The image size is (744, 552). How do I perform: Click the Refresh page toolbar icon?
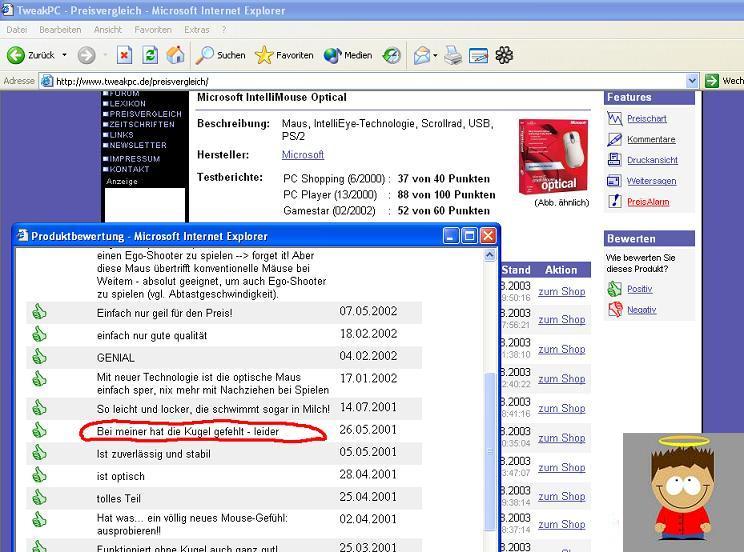150,56
